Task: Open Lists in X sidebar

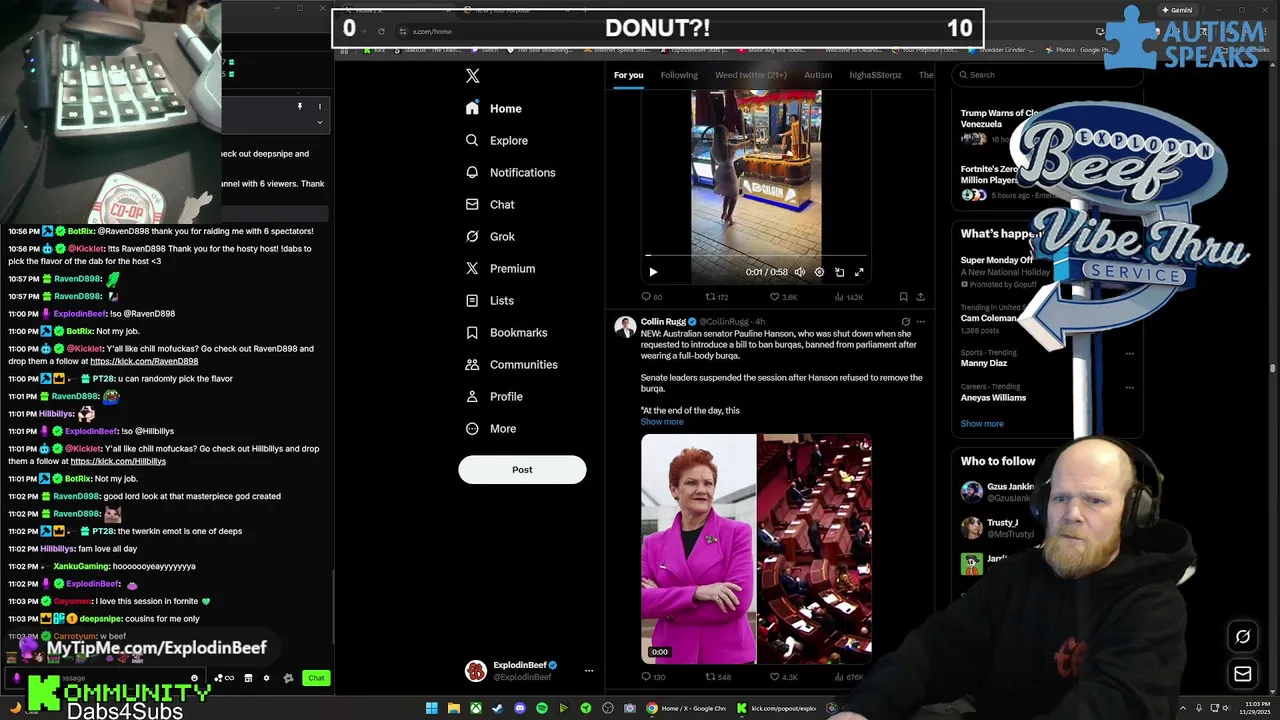Action: pyautogui.click(x=490, y=300)
